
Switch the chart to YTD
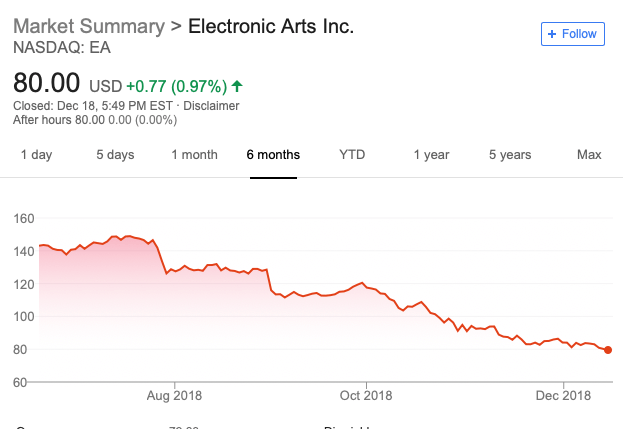tap(352, 155)
